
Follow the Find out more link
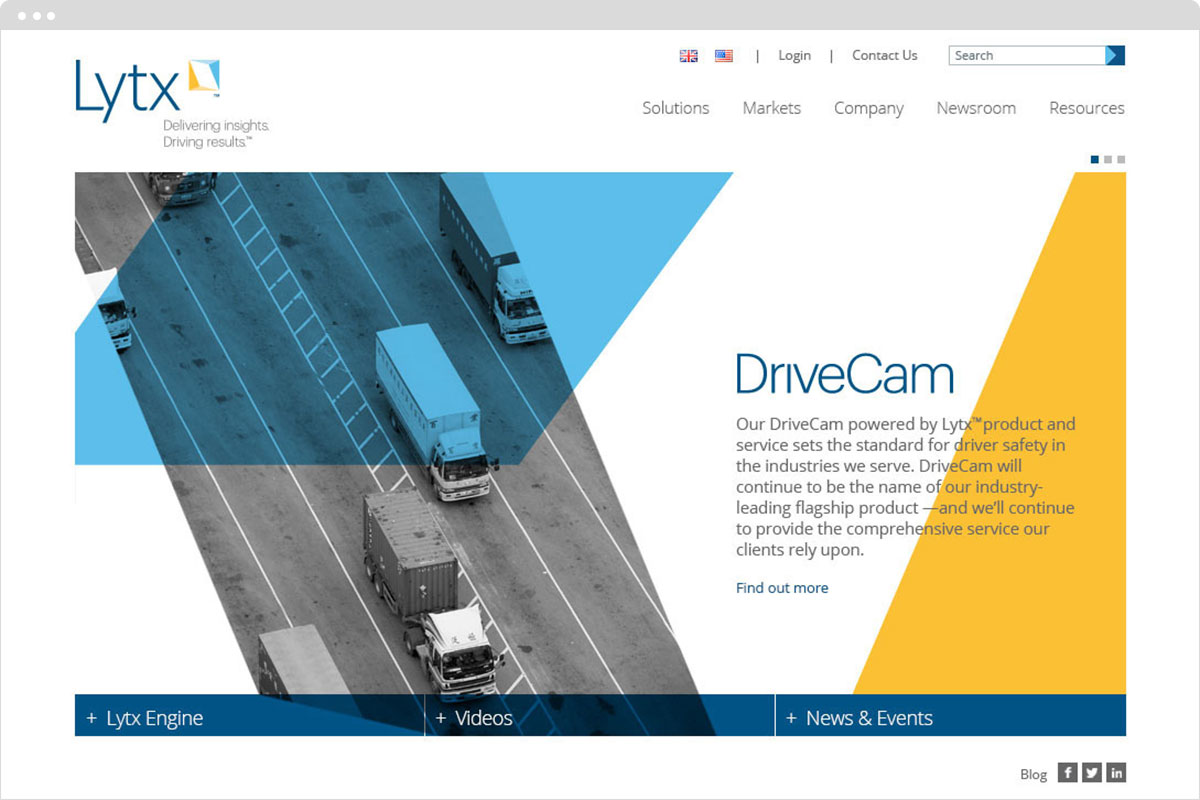tap(782, 588)
